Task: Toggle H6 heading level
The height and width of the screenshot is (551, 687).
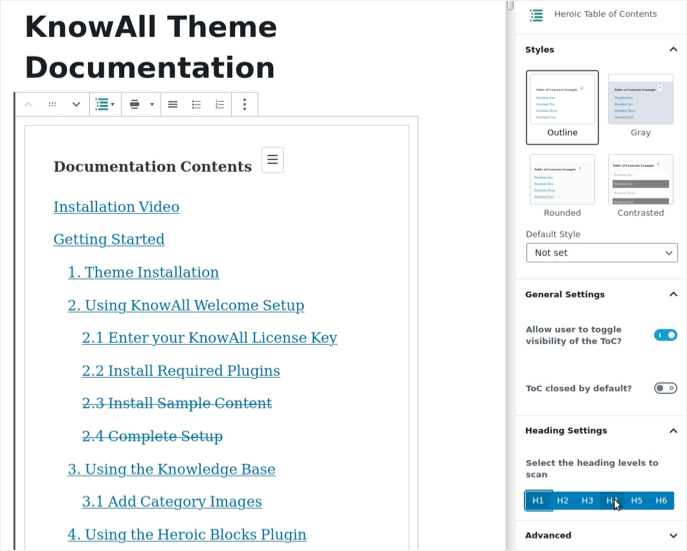Action: pyautogui.click(x=661, y=501)
